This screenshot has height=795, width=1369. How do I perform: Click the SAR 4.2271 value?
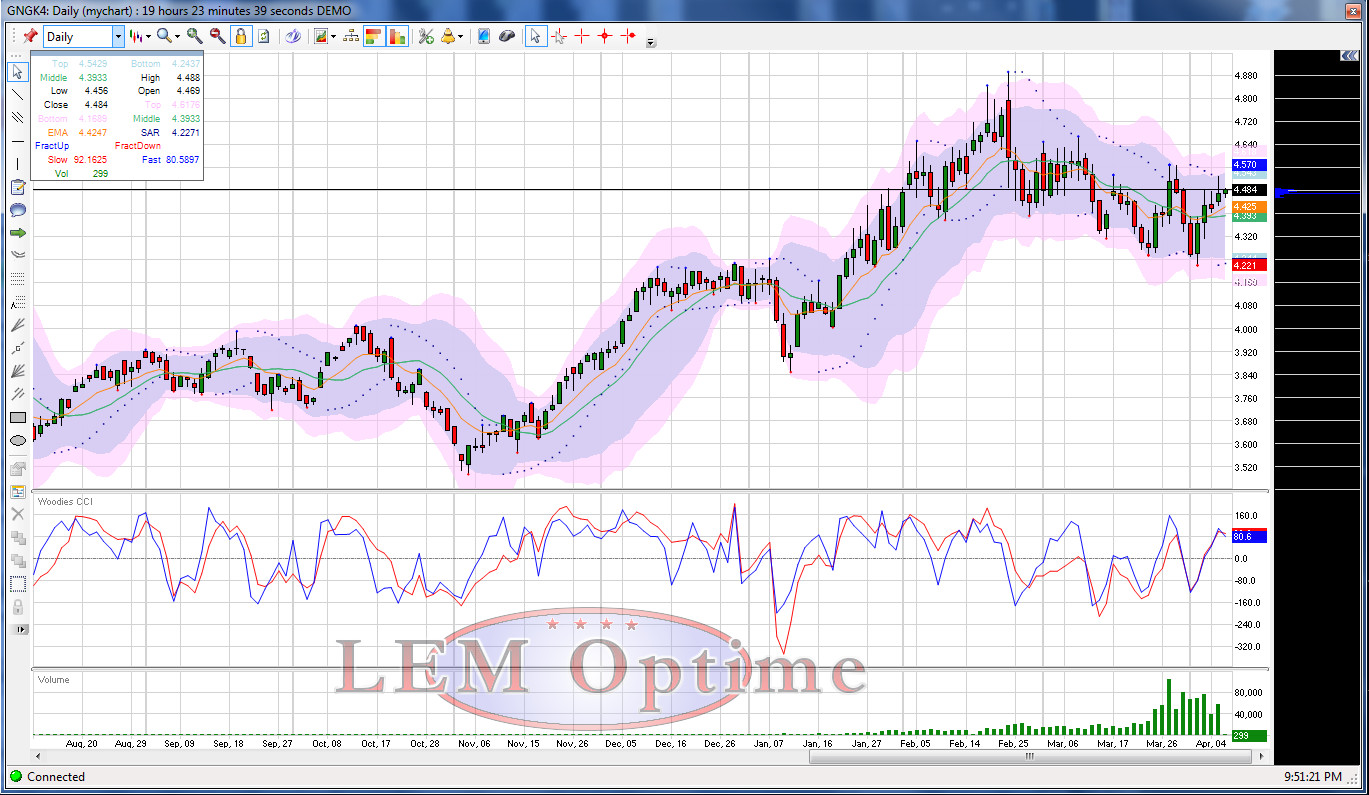184,132
